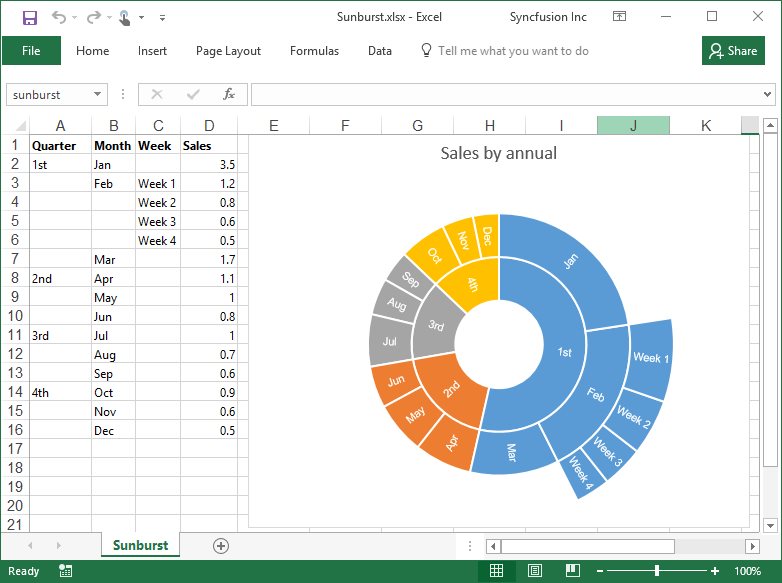
Task: Click previous sheet navigation arrow
Action: point(30,546)
